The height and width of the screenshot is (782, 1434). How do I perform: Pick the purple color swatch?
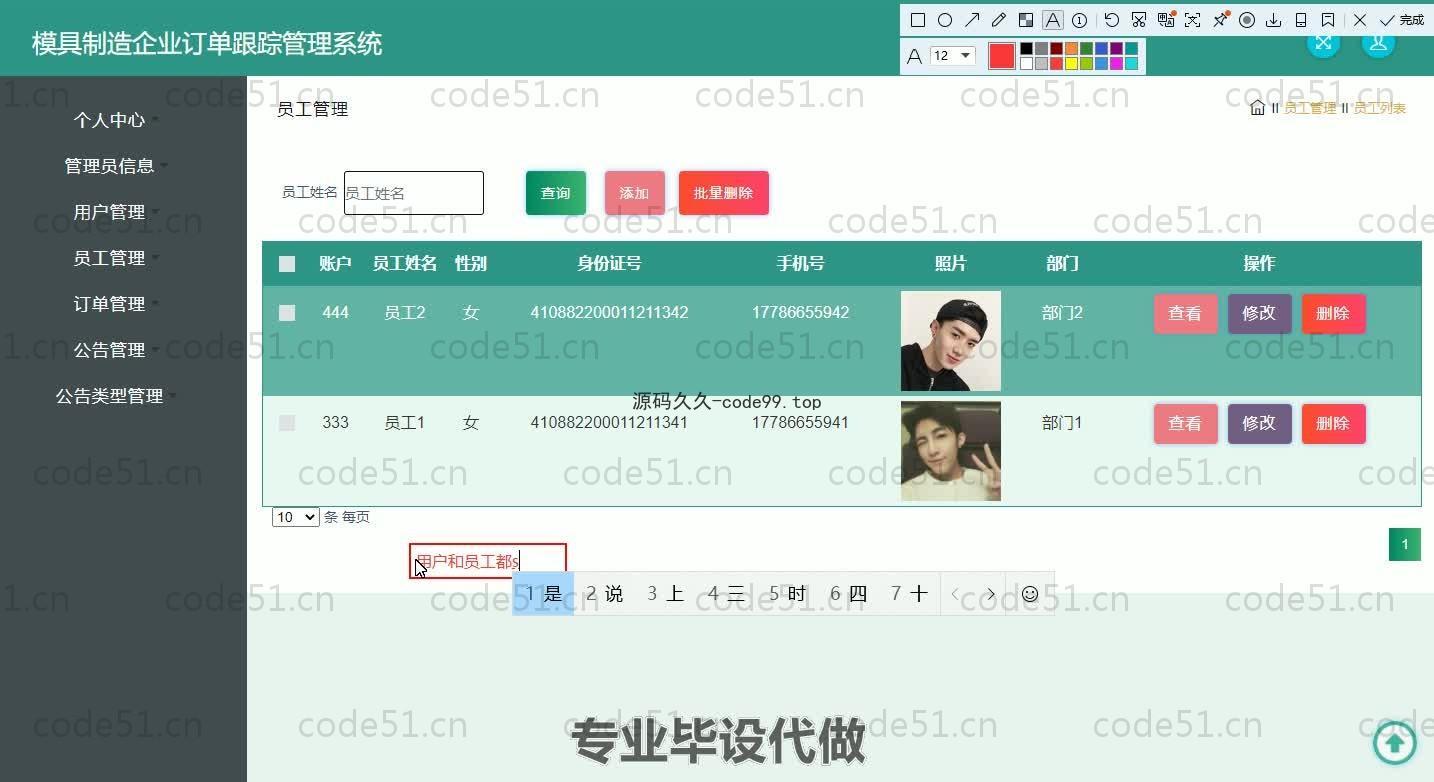pos(1116,48)
